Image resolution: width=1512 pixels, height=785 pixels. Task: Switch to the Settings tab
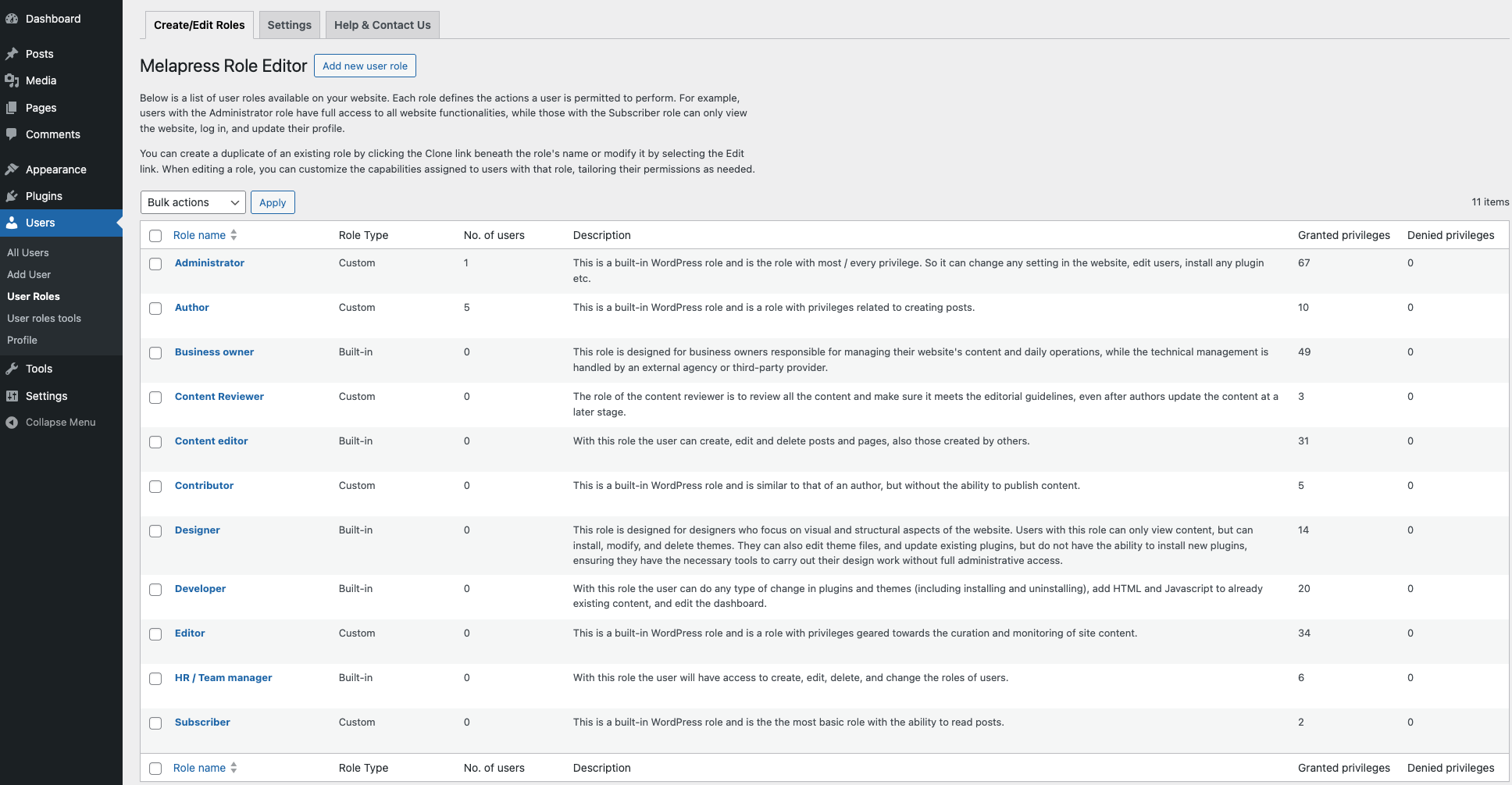(x=289, y=25)
